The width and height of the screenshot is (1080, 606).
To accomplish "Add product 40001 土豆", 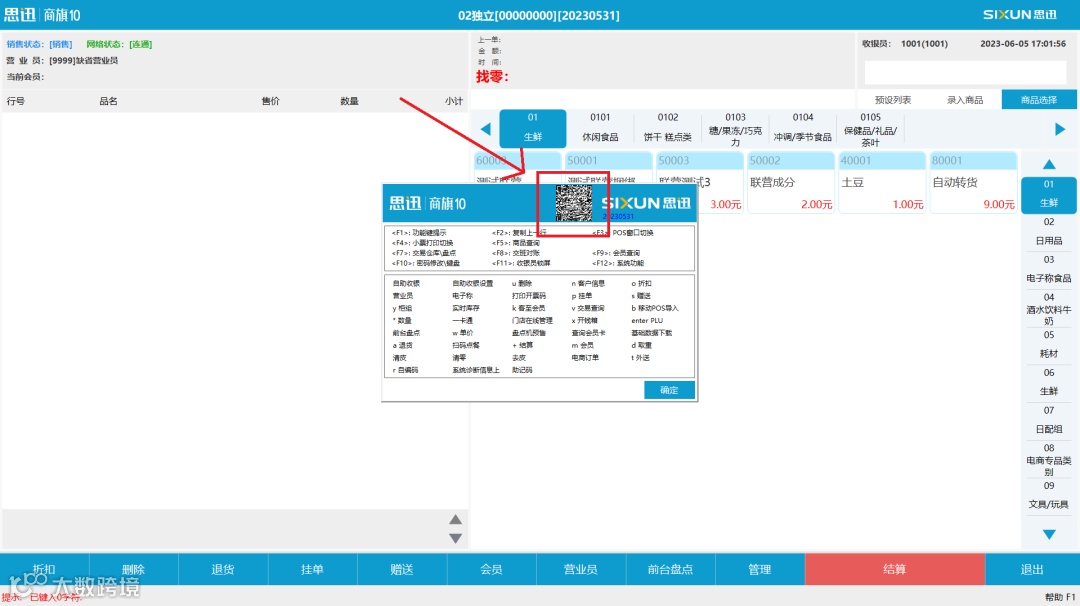I will pos(881,182).
